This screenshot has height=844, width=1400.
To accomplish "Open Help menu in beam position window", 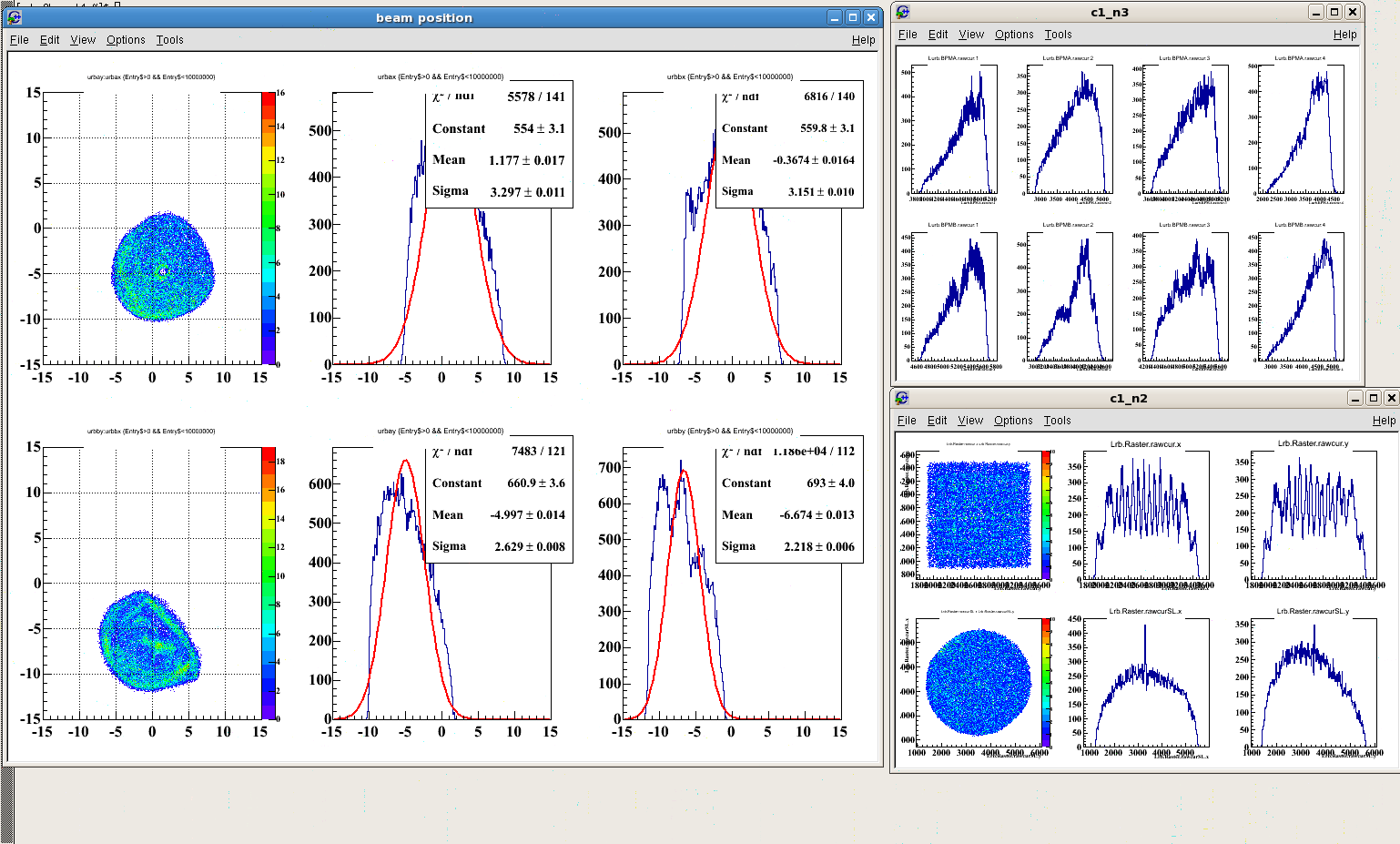I will tap(864, 40).
